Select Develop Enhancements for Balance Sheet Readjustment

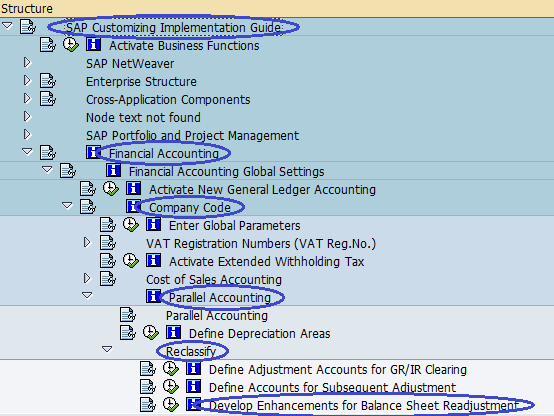coord(364,405)
